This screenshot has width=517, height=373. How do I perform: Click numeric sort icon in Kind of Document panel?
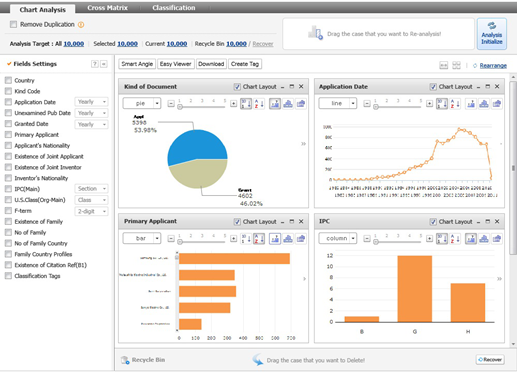click(x=246, y=104)
